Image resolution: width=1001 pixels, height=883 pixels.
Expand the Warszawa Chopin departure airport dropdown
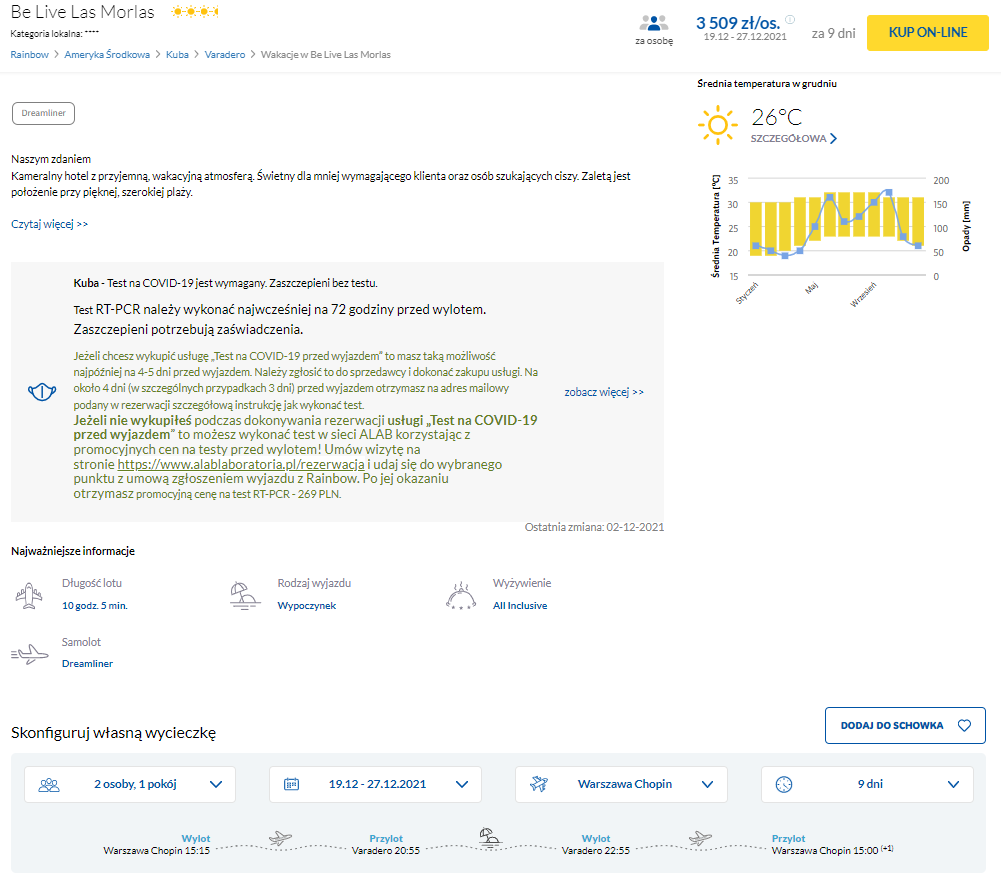621,784
